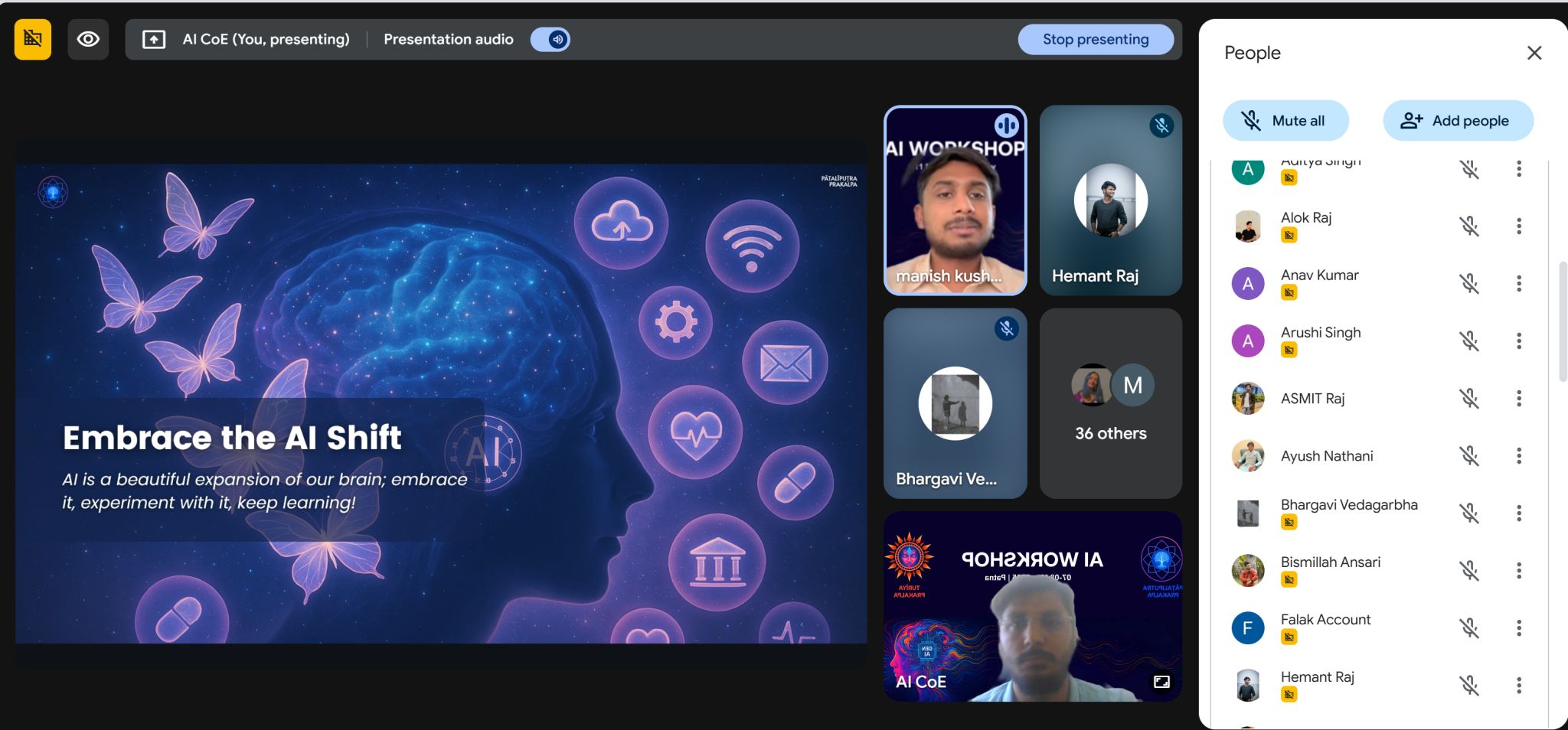This screenshot has height=730, width=1568.
Task: Click the mic status icon beside Ayush Nathani
Action: click(1470, 455)
